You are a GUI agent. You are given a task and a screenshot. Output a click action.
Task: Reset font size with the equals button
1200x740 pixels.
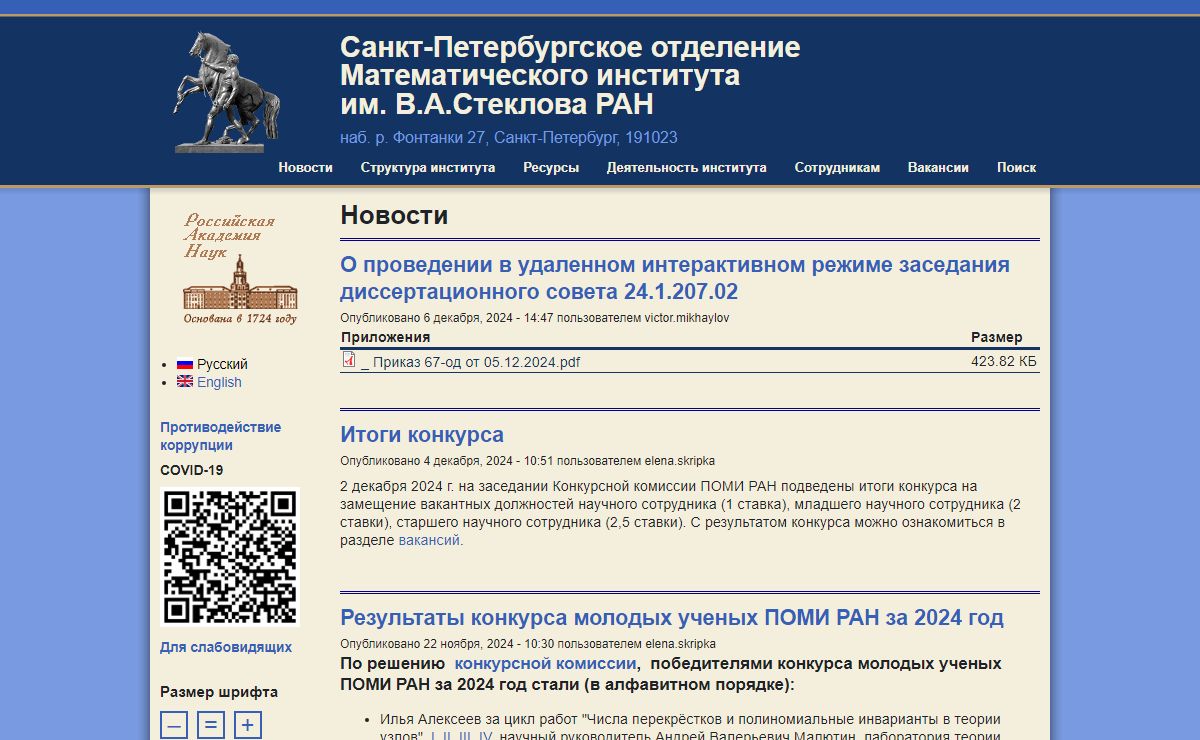click(211, 725)
